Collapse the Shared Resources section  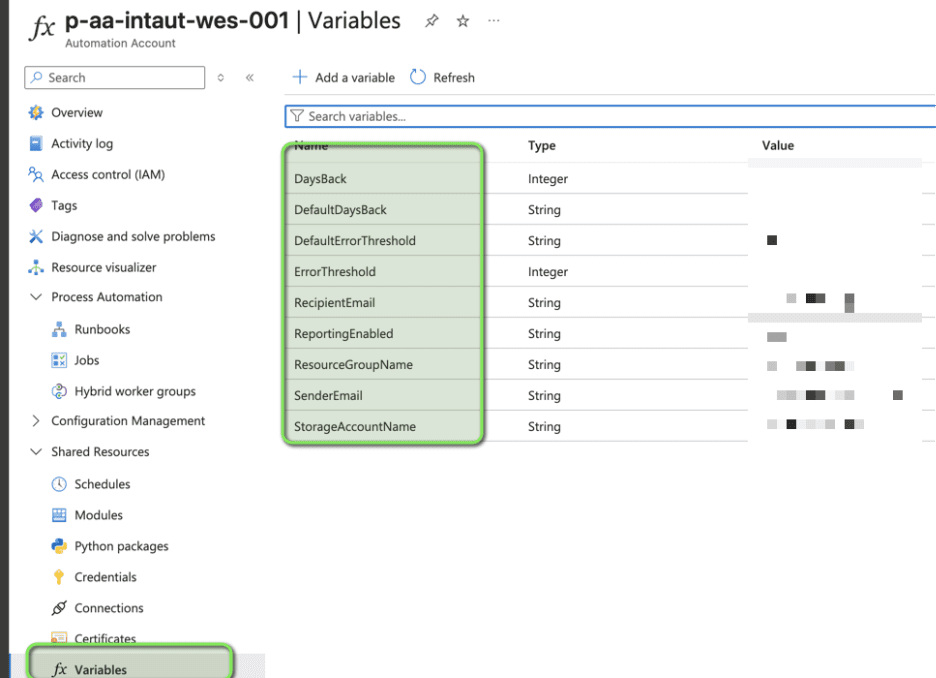[x=36, y=452]
